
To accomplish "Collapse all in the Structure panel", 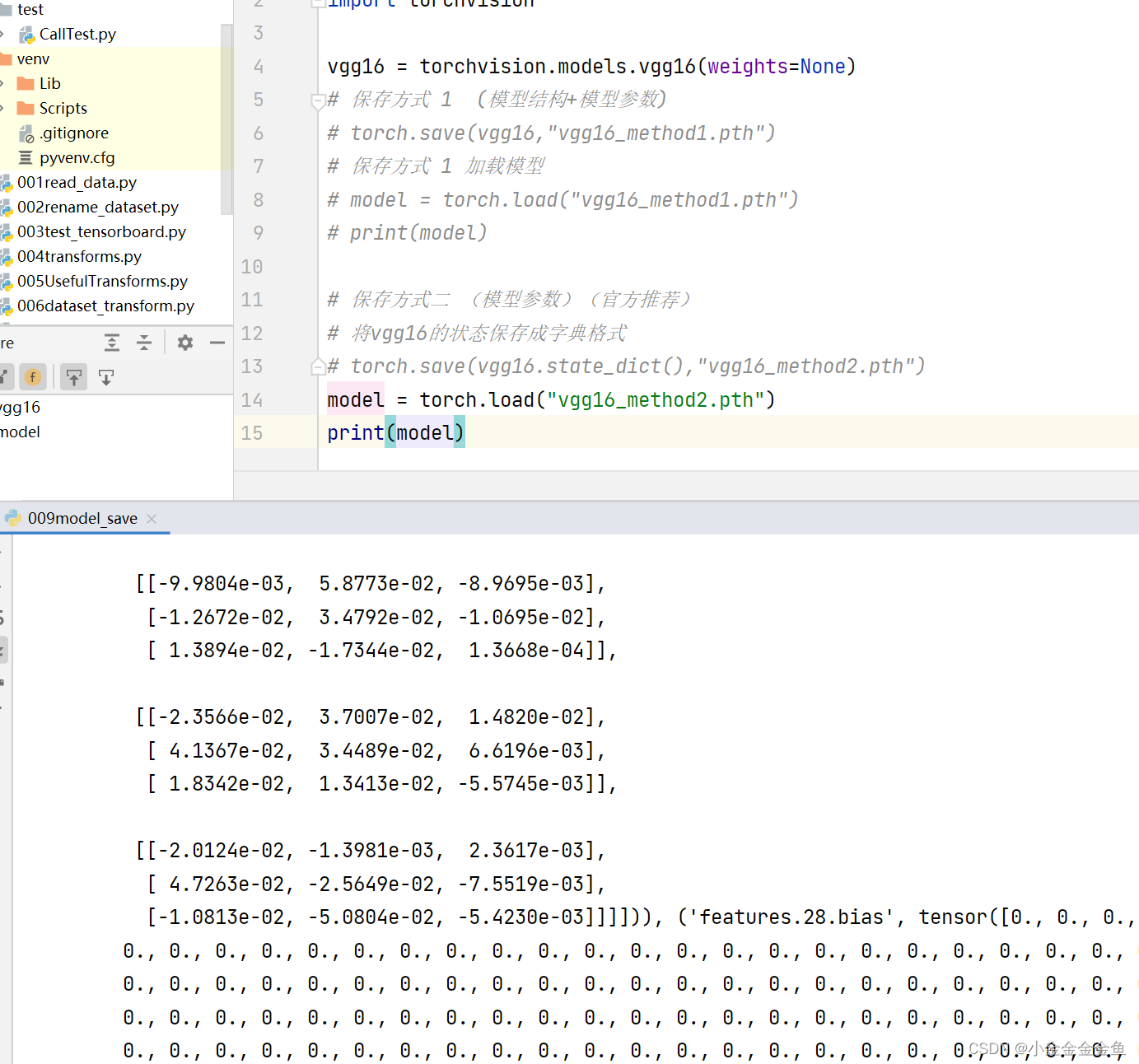I will tap(144, 343).
